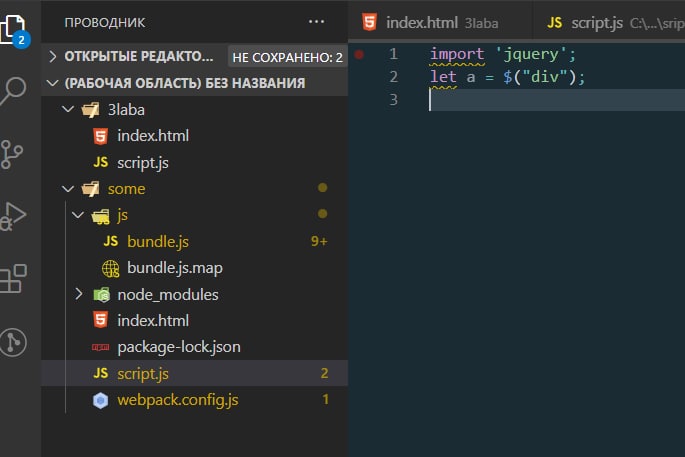Collapse the js folder chevron
The width and height of the screenshot is (685, 457).
click(x=78, y=215)
